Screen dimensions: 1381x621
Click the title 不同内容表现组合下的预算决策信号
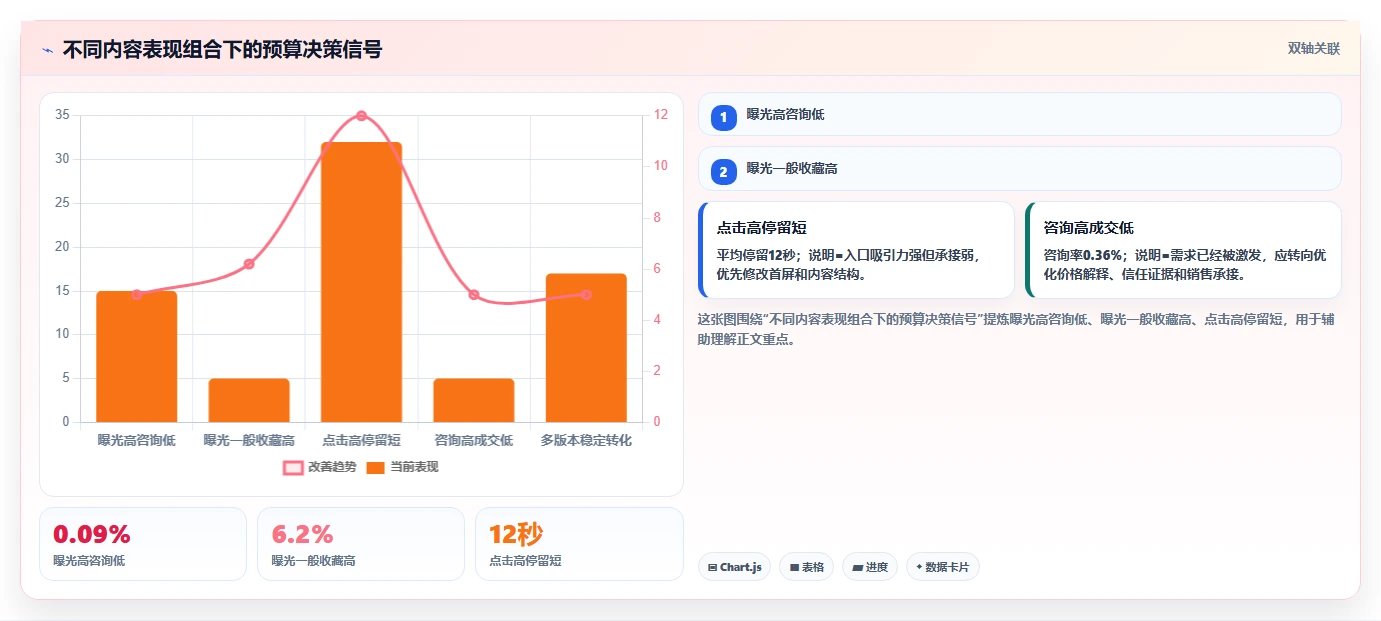coord(222,50)
